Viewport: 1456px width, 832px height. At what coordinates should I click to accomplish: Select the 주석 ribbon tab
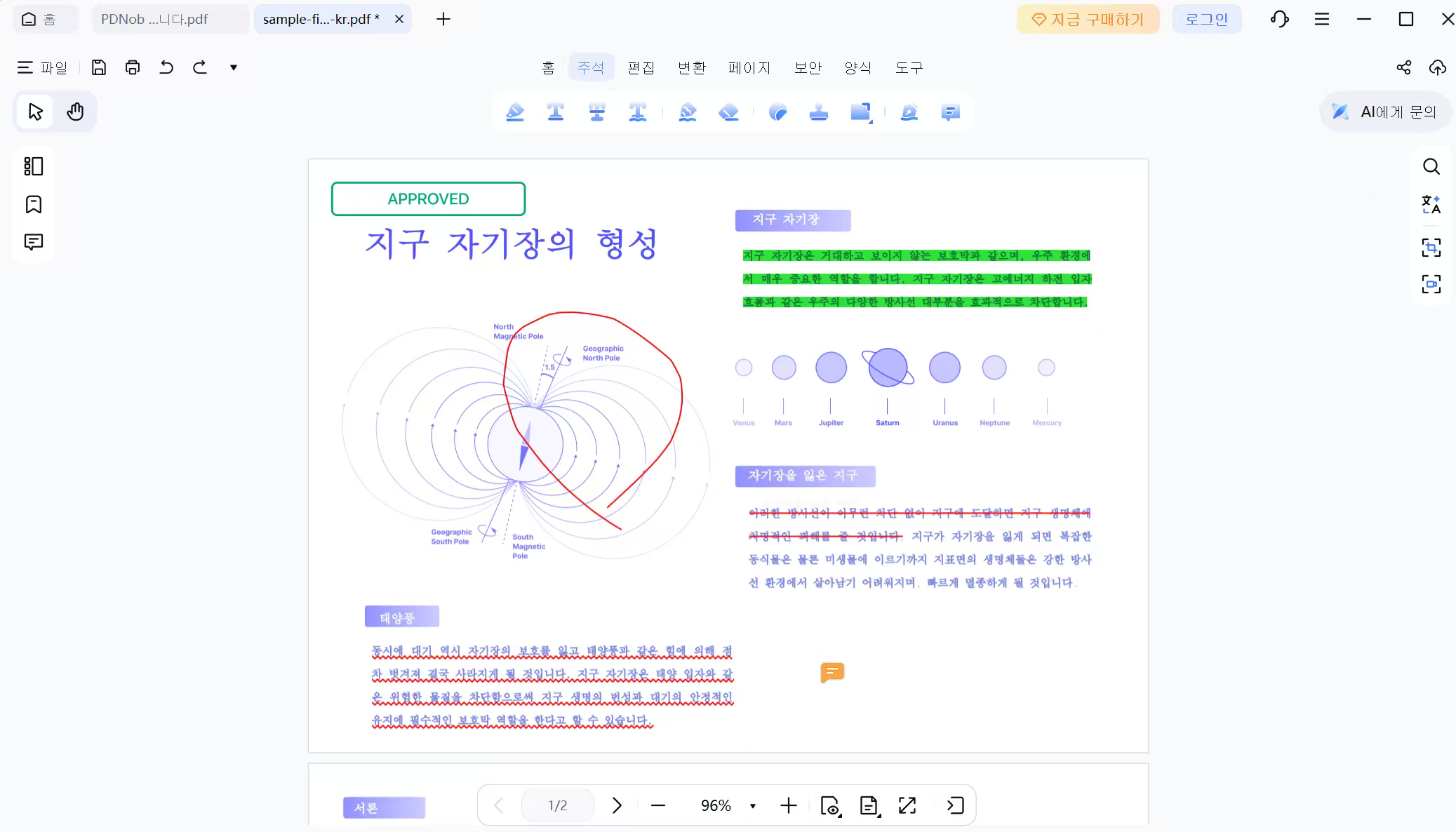click(x=591, y=67)
